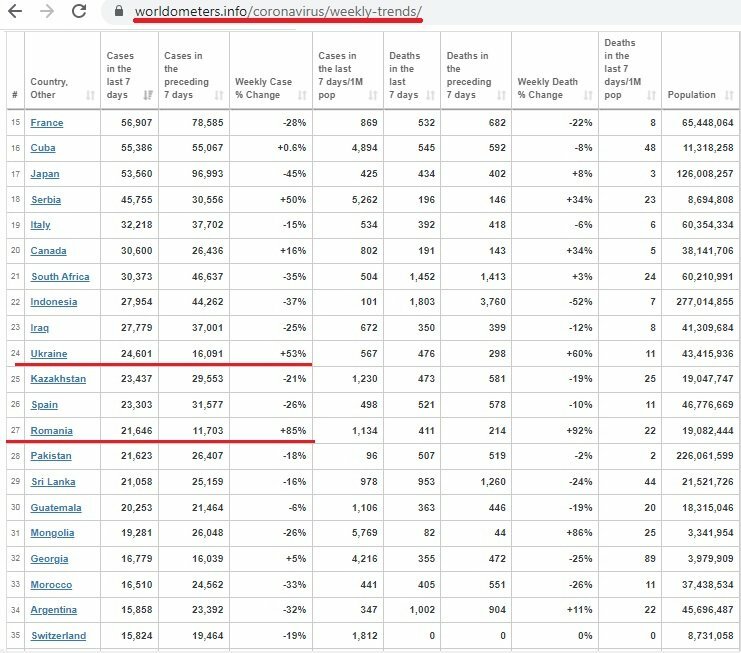This screenshot has width=741, height=653.
Task: Select Serbia's weekly death change +34%
Action: (x=579, y=200)
